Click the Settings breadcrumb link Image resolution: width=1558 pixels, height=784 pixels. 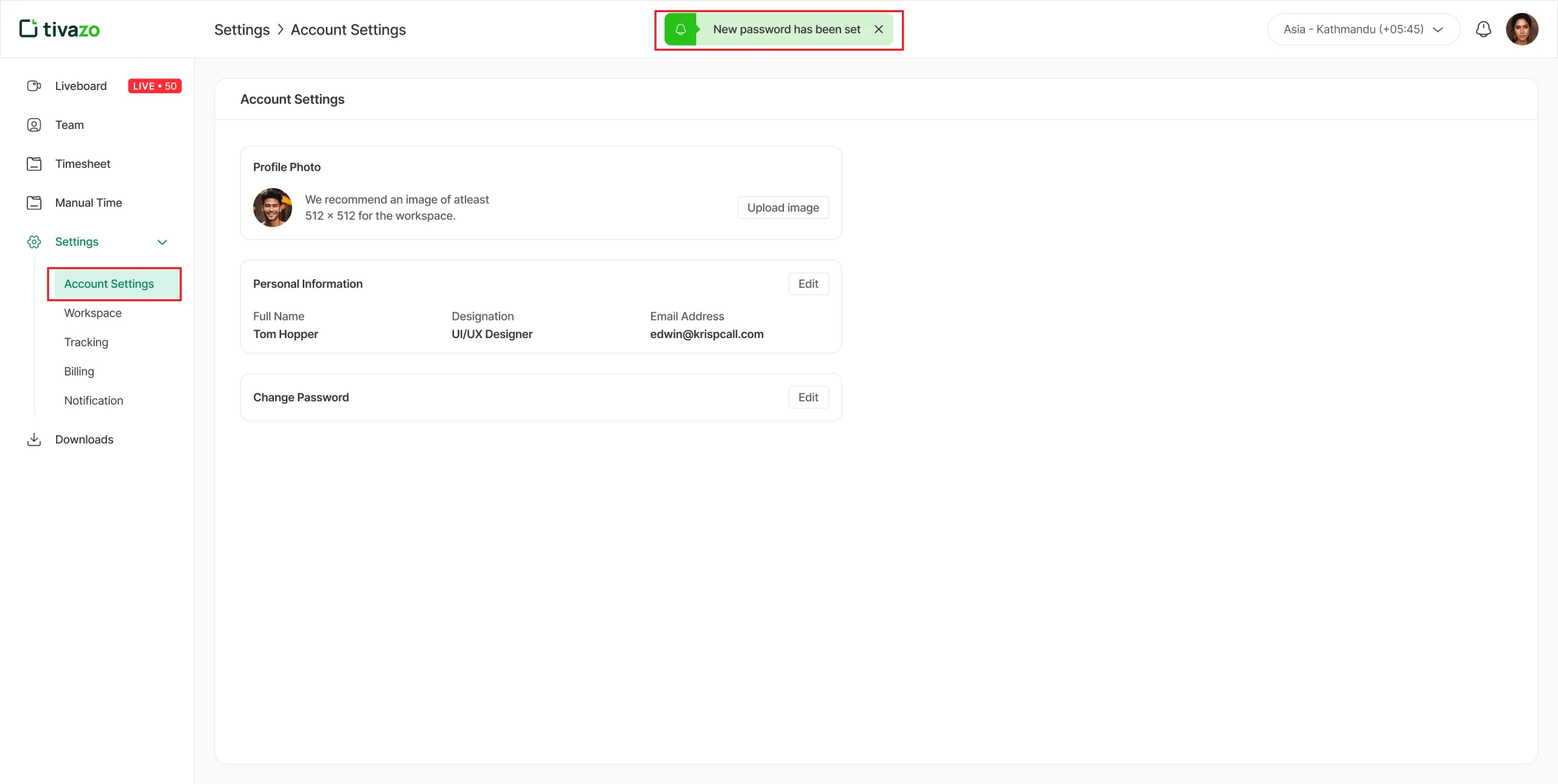tap(242, 30)
